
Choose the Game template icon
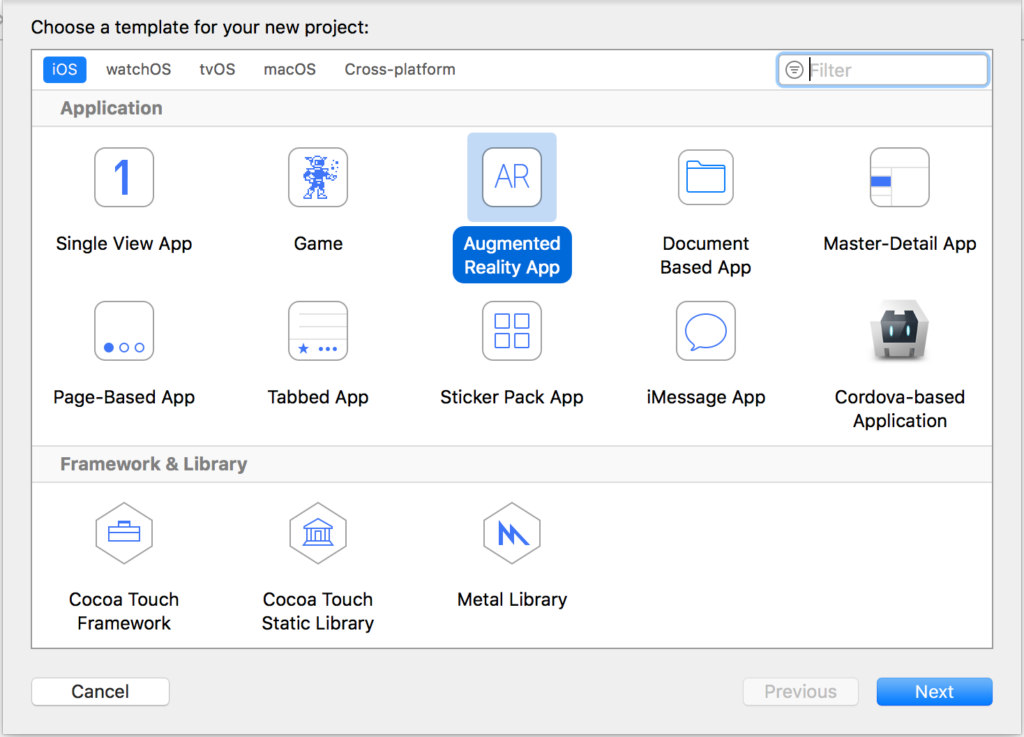pyautogui.click(x=318, y=177)
